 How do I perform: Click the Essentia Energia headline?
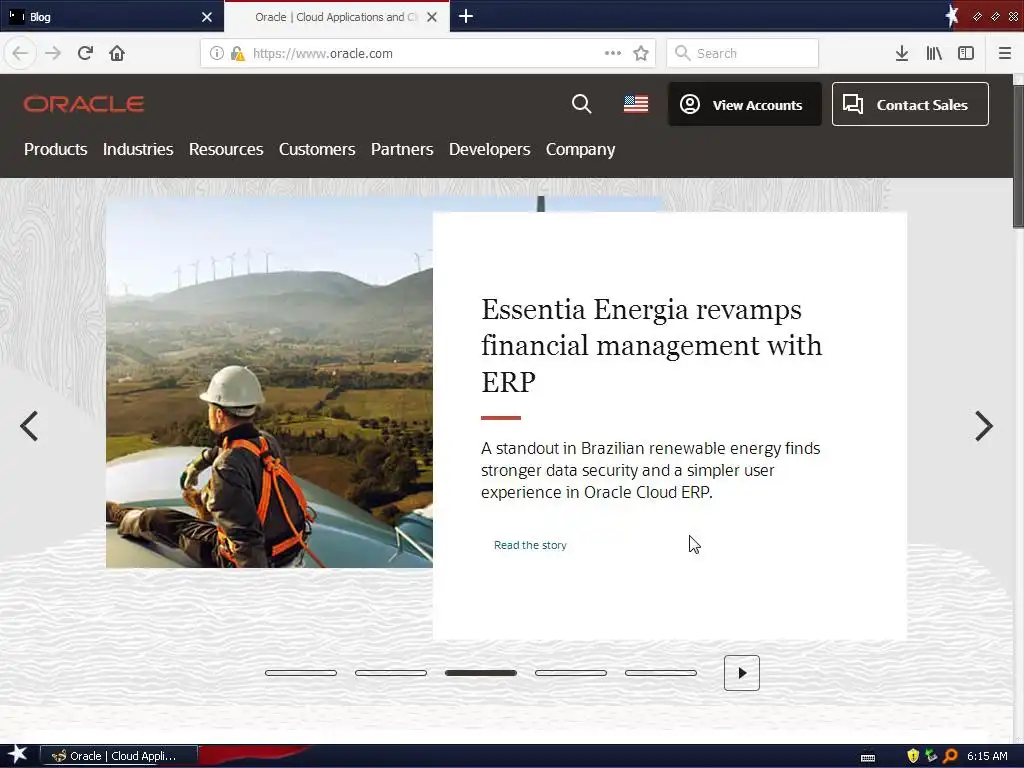[x=651, y=345]
